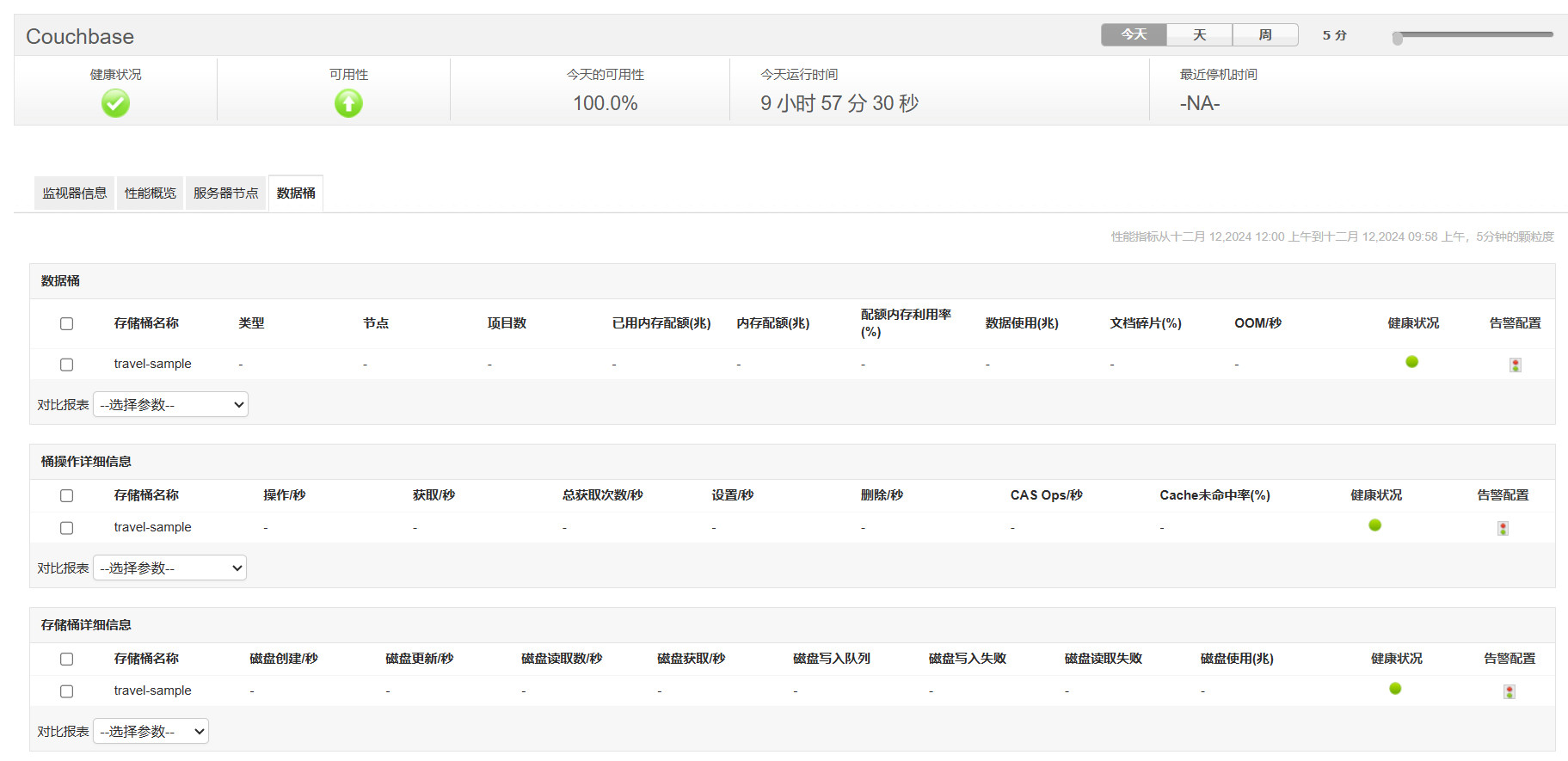Screen dimensions: 1568x761
Task: Open 对比报表 dropdown under 数据桶 table
Action: click(170, 404)
